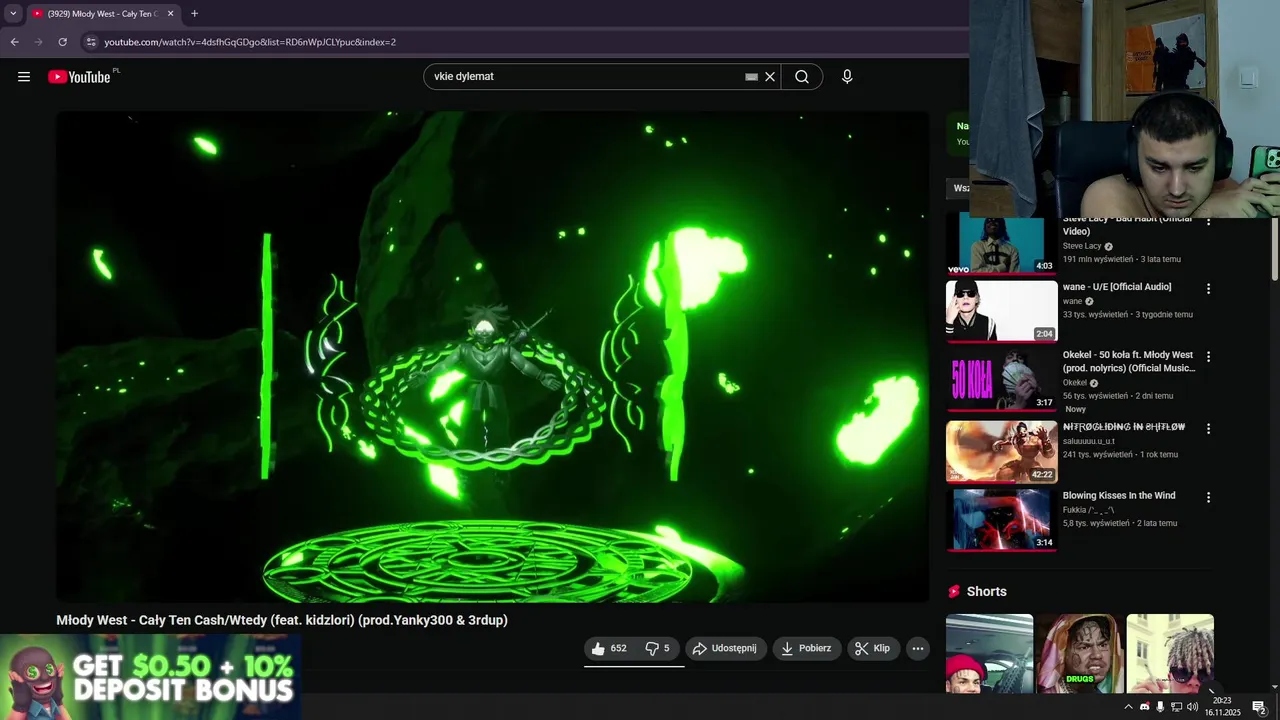This screenshot has width=1280, height=720.
Task: Click the microphone tray icon
Action: (1160, 707)
